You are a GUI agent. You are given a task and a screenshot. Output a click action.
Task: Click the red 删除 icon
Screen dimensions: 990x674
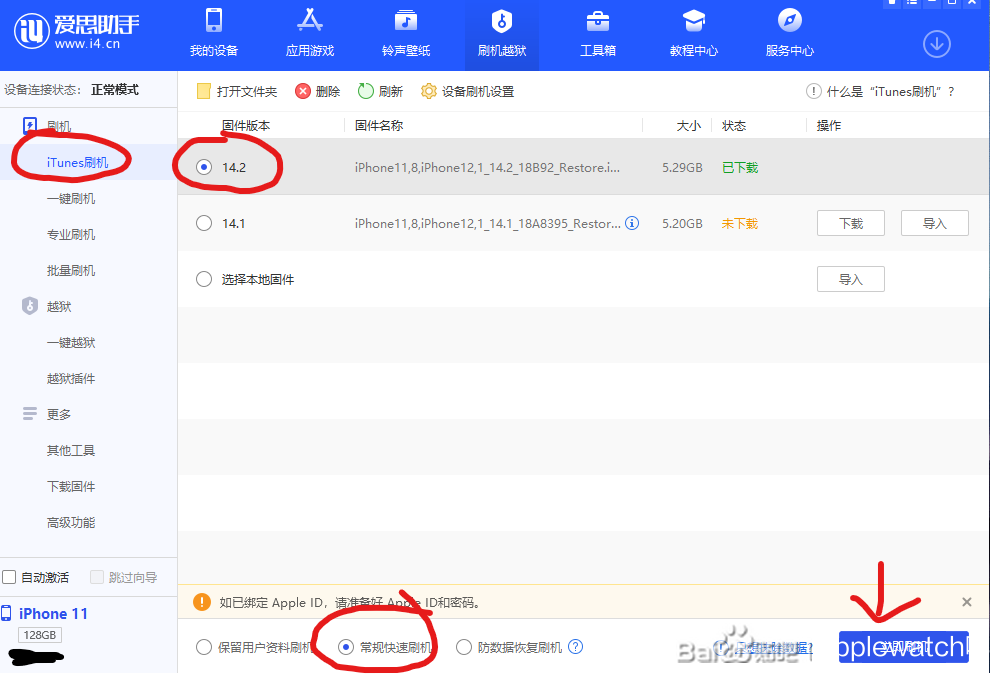[x=303, y=92]
